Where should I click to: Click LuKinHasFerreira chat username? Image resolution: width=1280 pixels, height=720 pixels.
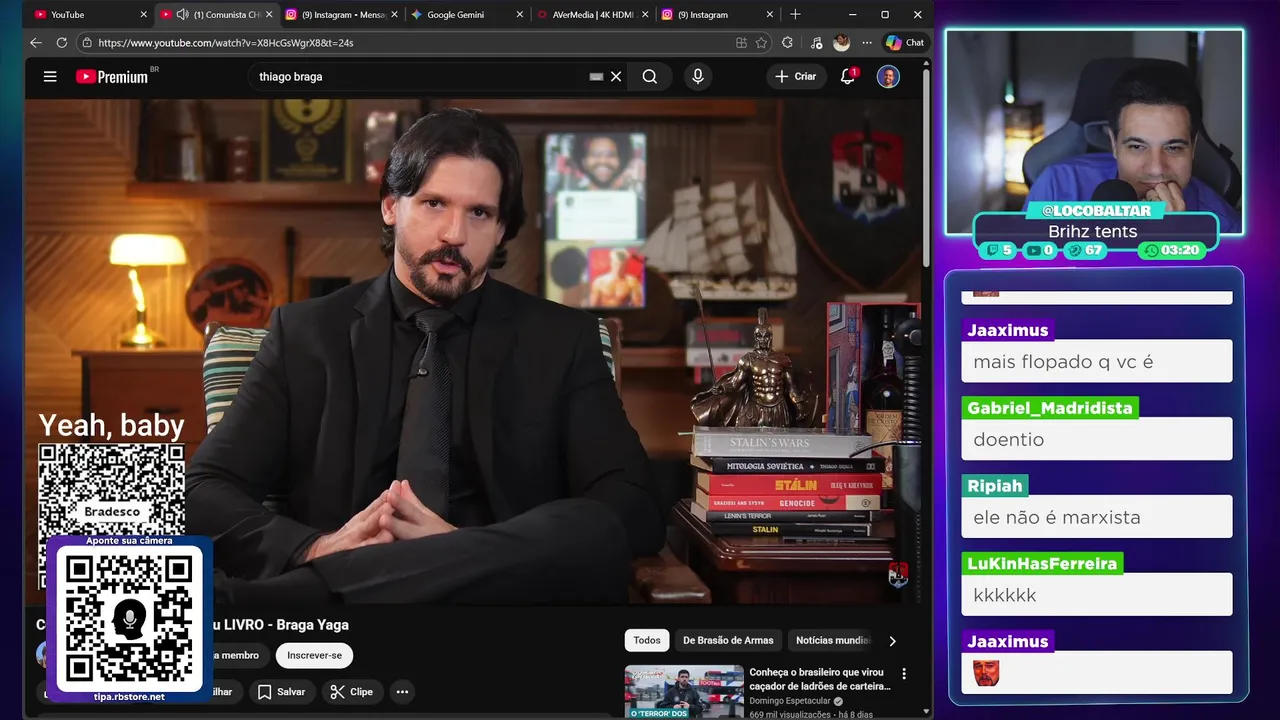1042,564
